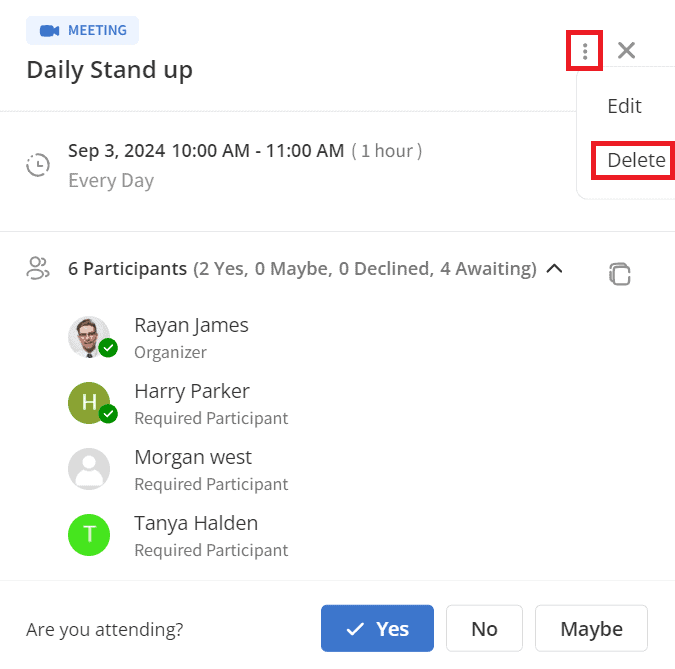Click the participants group icon
The image size is (675, 669).
coord(38,268)
